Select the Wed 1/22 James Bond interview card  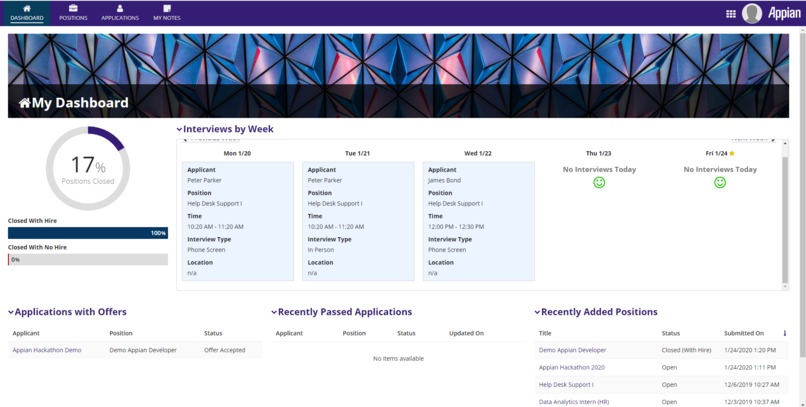[479, 221]
